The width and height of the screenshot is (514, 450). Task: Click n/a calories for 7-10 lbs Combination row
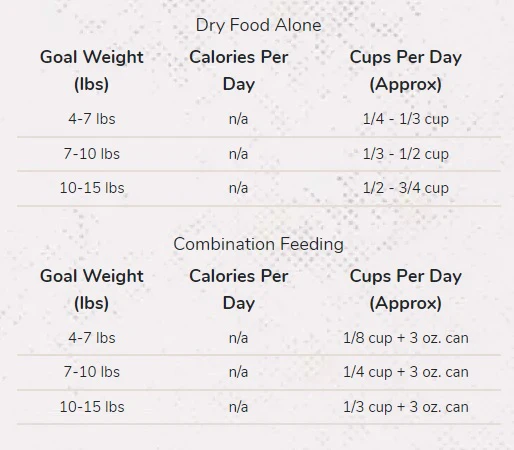pos(239,372)
